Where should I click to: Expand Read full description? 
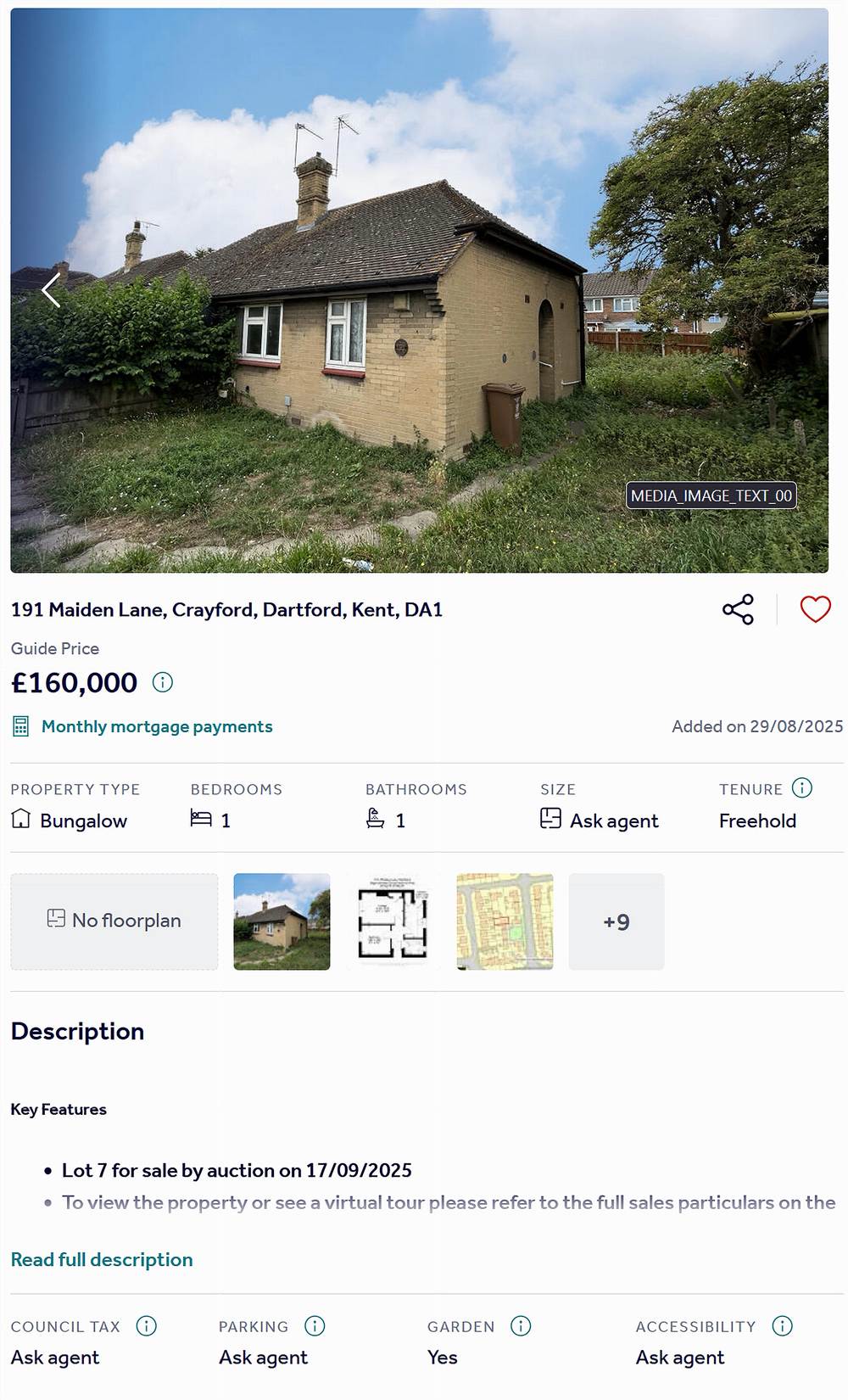(102, 1259)
